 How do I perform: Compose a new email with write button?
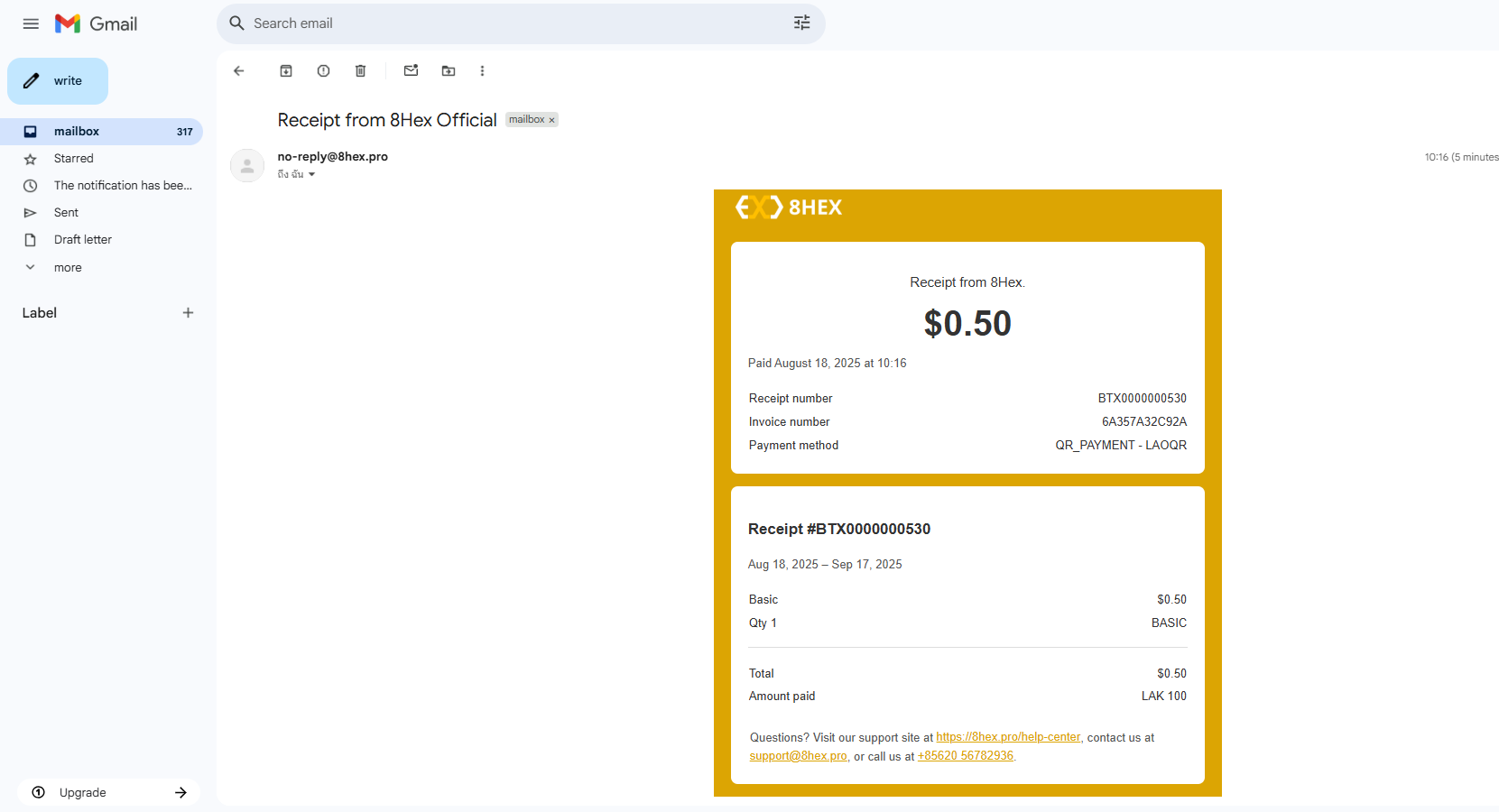(x=57, y=81)
